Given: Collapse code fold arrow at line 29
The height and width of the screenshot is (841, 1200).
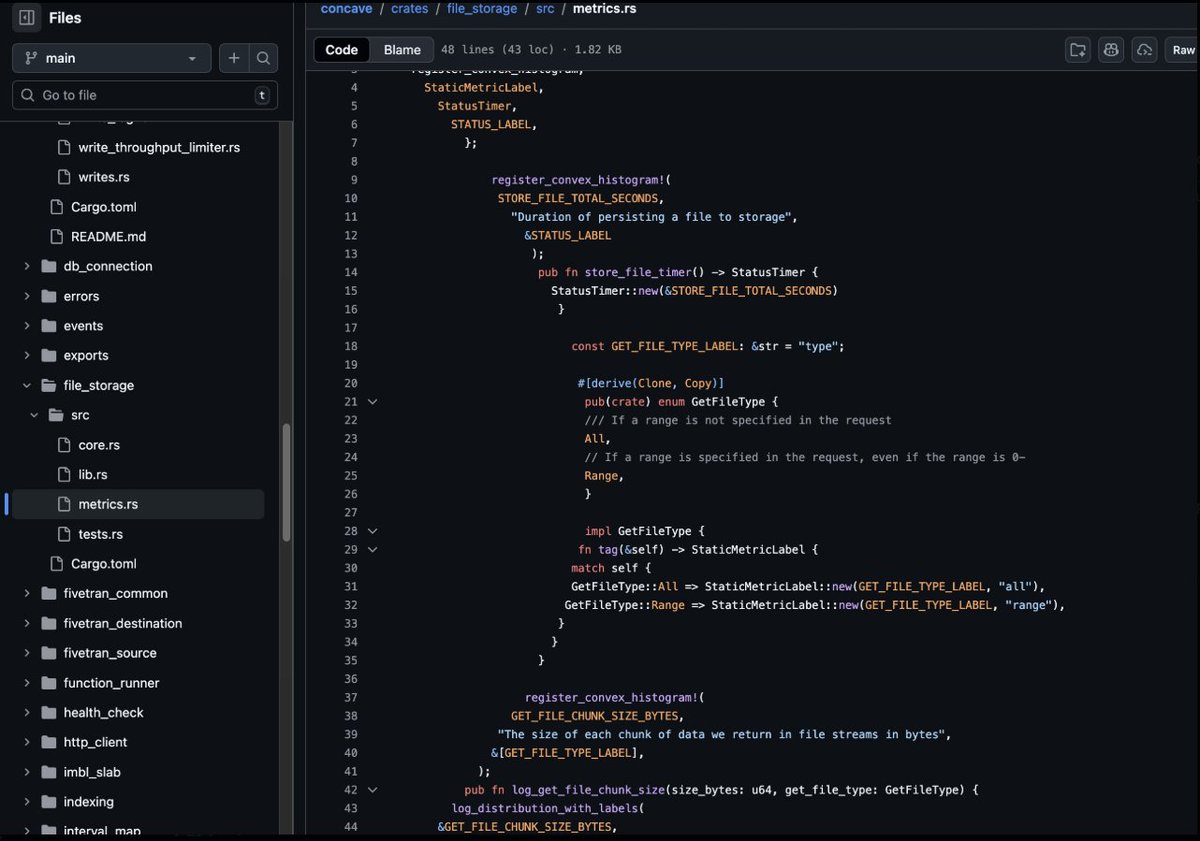Looking at the screenshot, I should [x=372, y=549].
